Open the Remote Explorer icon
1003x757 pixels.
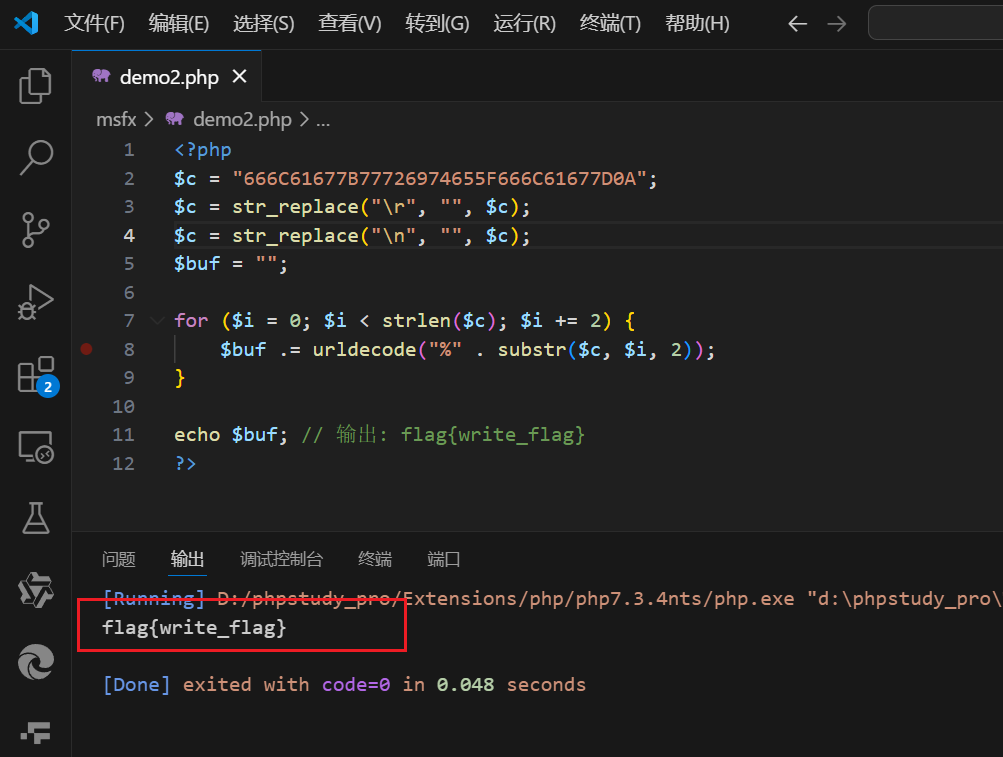pyautogui.click(x=36, y=448)
